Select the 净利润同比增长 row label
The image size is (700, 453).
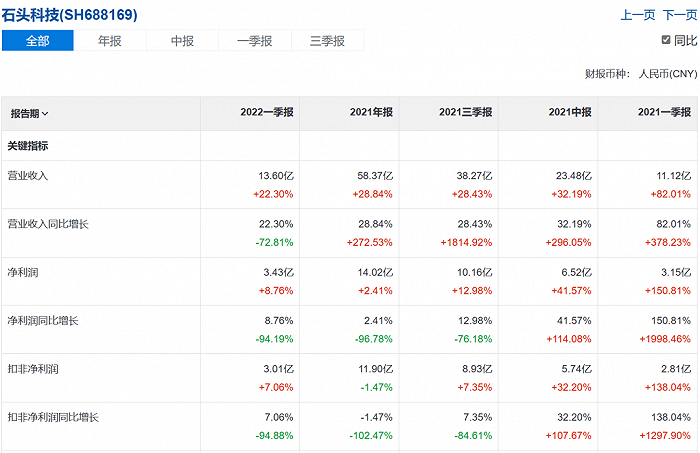tap(43, 320)
